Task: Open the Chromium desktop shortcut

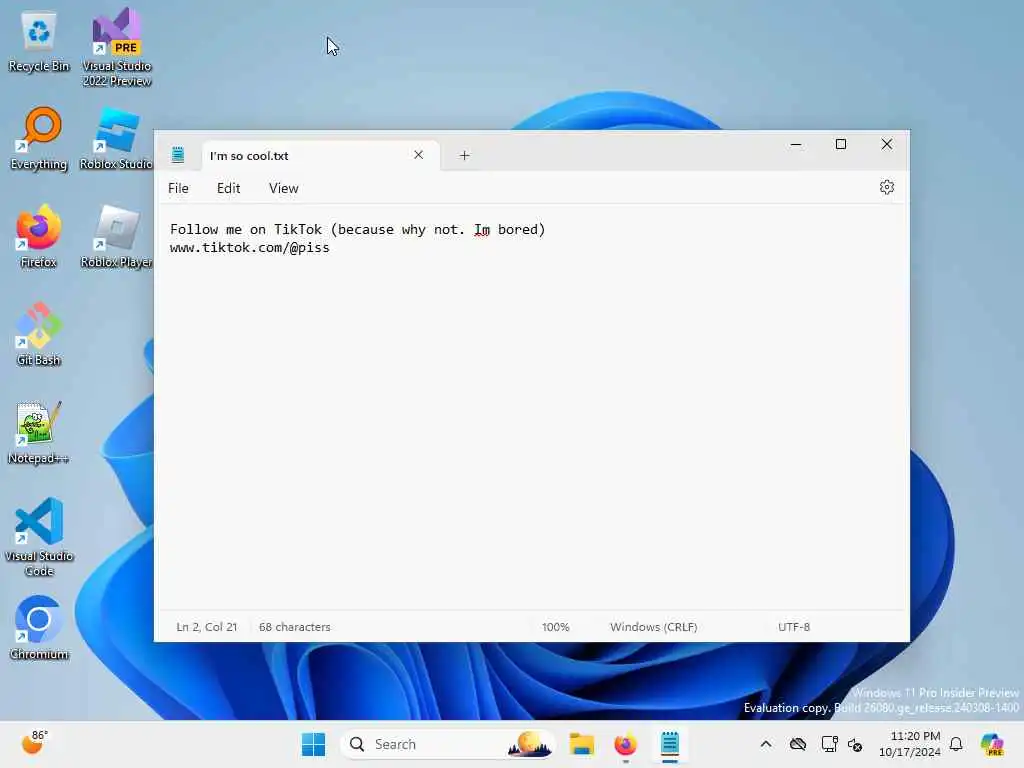Action: coord(39,629)
